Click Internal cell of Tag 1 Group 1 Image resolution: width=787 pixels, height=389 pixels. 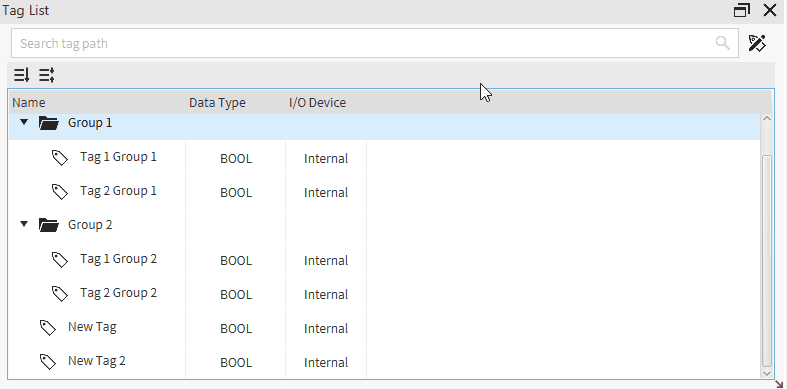[x=326, y=159]
